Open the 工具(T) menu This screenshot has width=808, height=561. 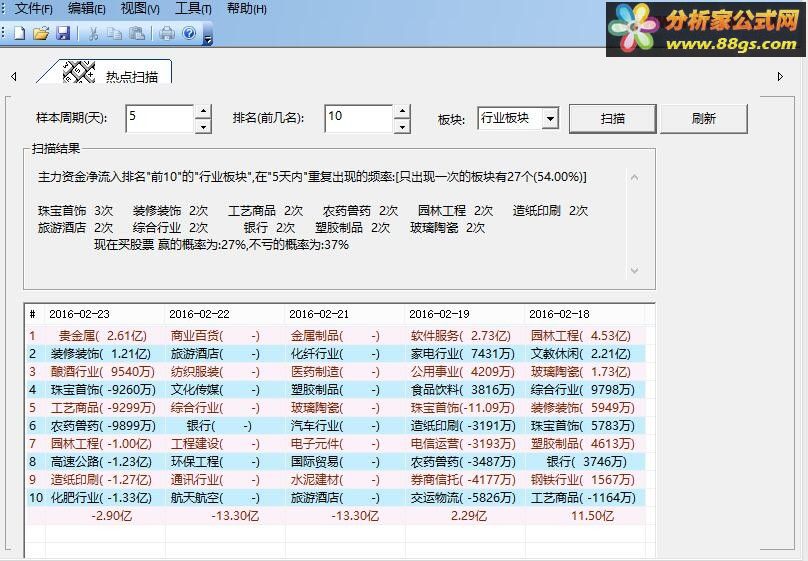[193, 8]
